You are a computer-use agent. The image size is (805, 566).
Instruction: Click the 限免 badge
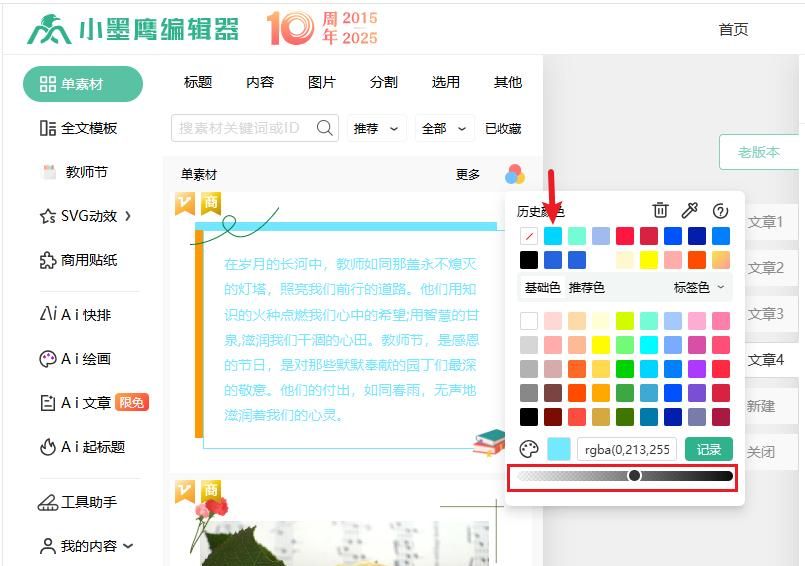point(131,402)
